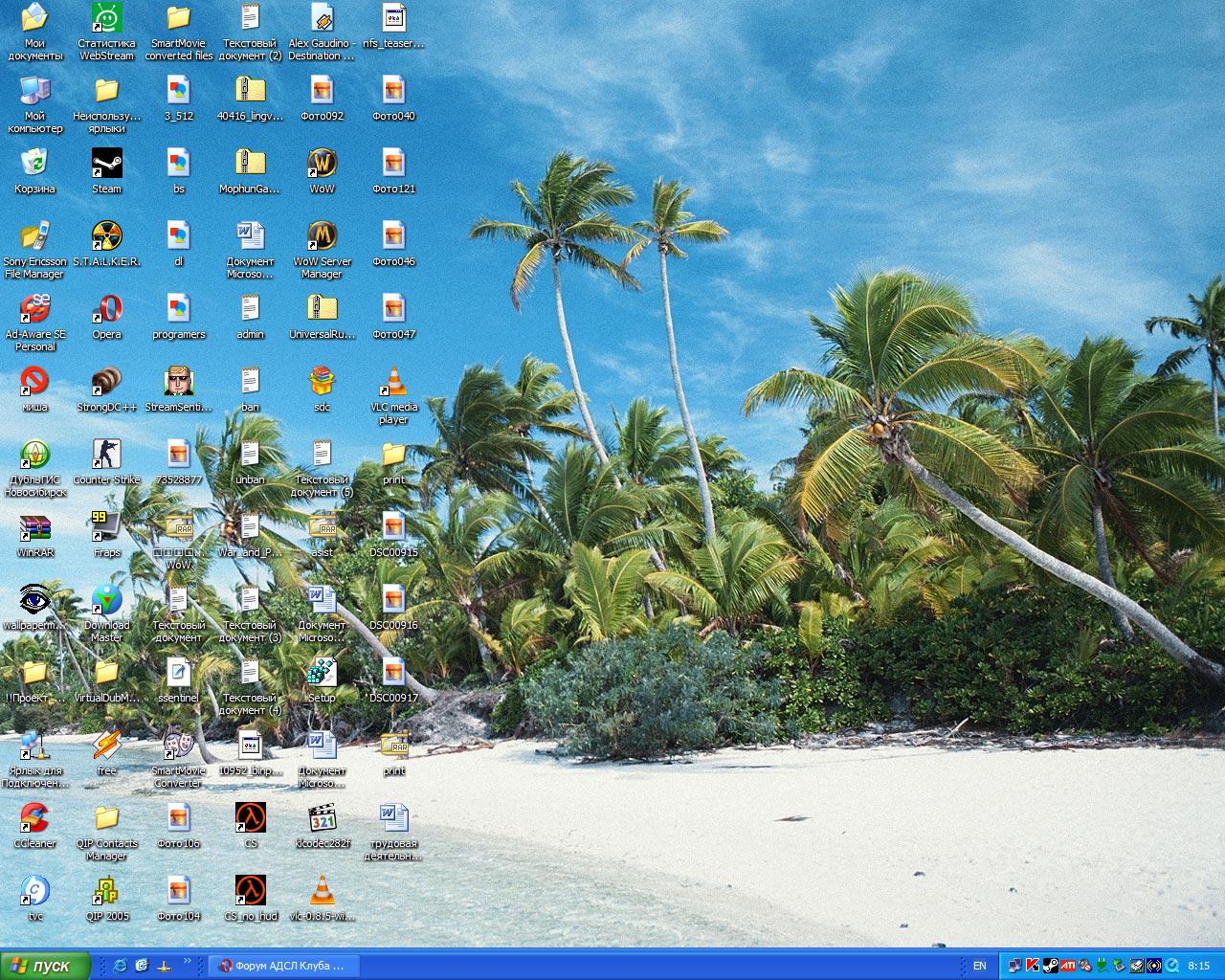
Task: Click the system clock showing 8:15
Action: coord(1198,966)
